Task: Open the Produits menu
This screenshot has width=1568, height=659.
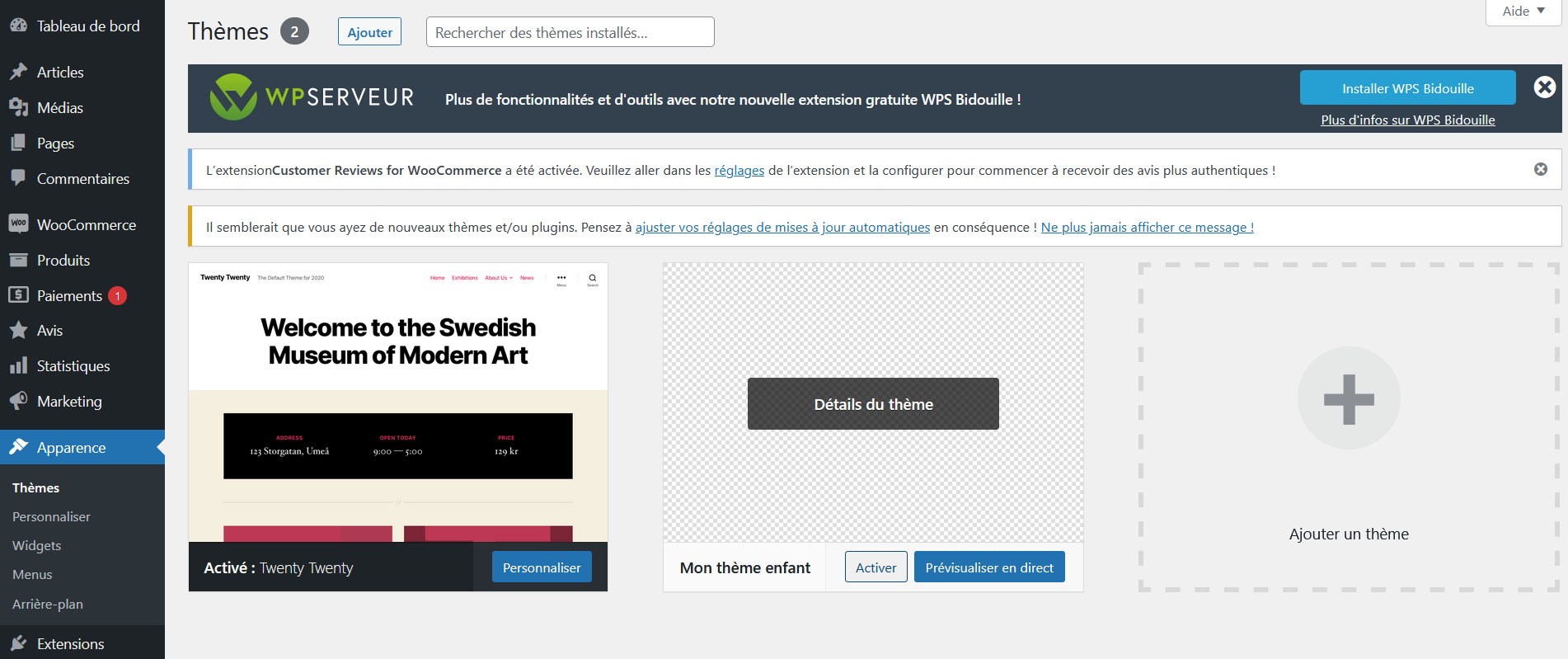Action: point(82,260)
